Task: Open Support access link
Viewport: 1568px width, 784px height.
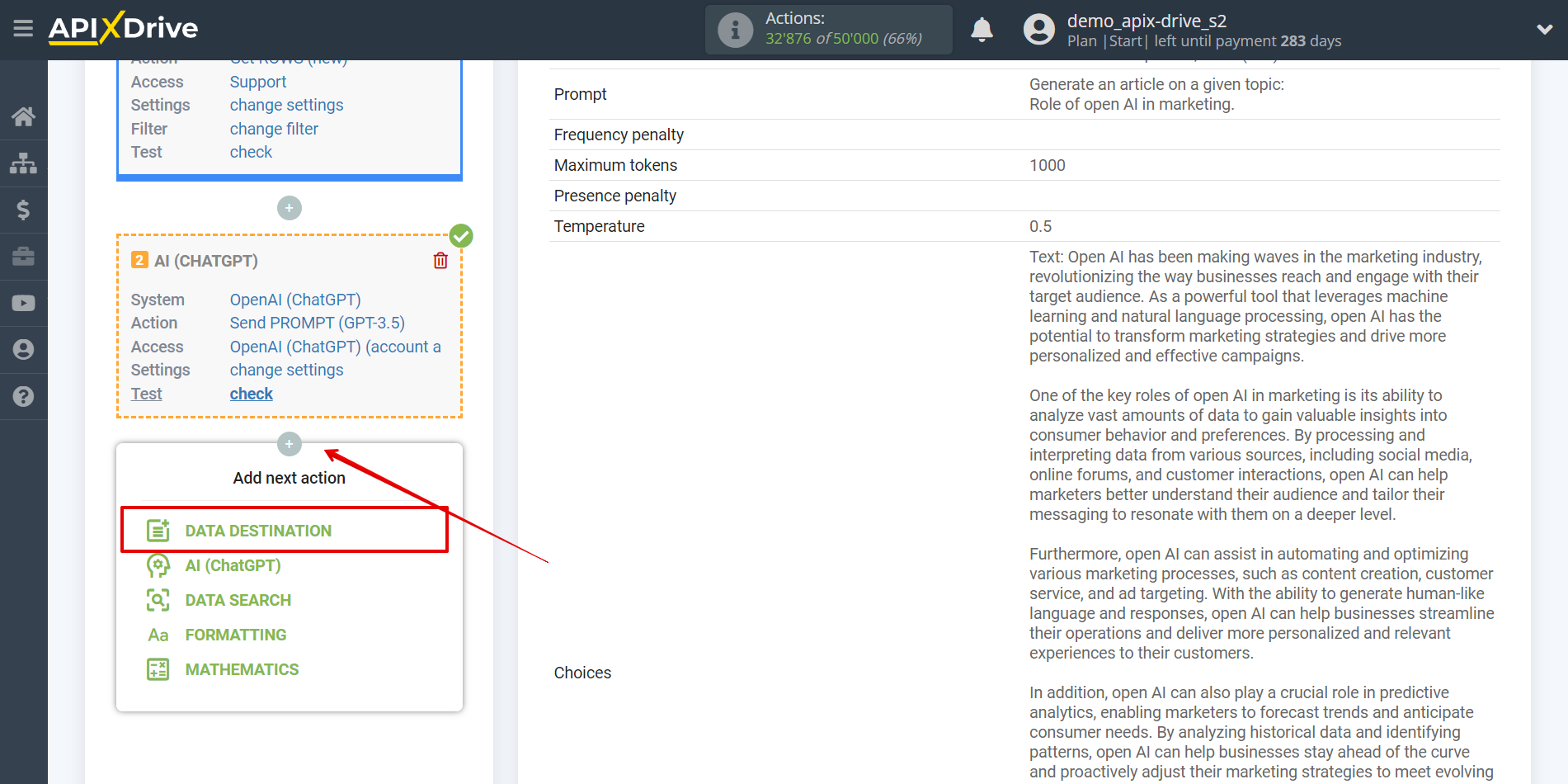Action: tap(258, 82)
